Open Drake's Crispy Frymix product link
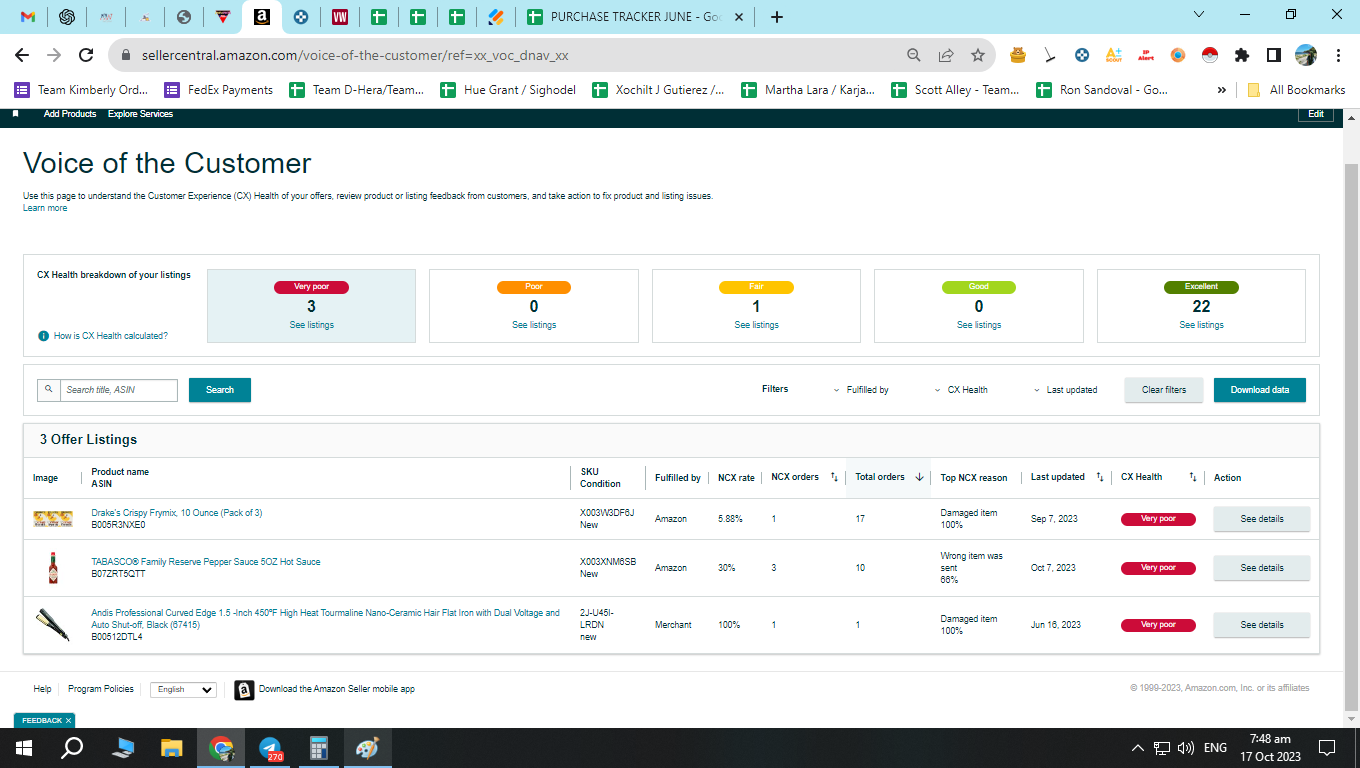1360x768 pixels. click(177, 513)
